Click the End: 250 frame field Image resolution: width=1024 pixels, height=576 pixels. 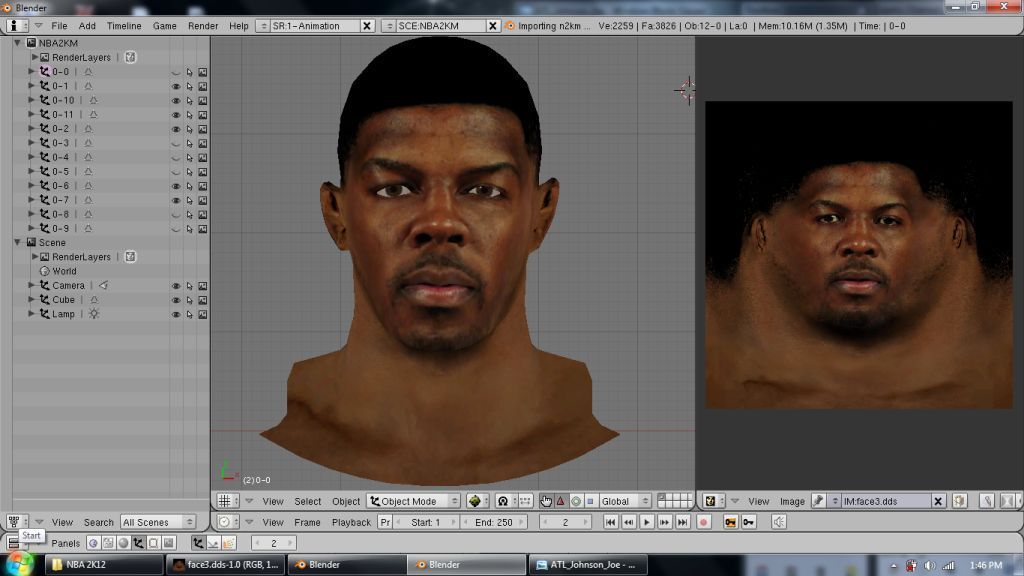494,522
